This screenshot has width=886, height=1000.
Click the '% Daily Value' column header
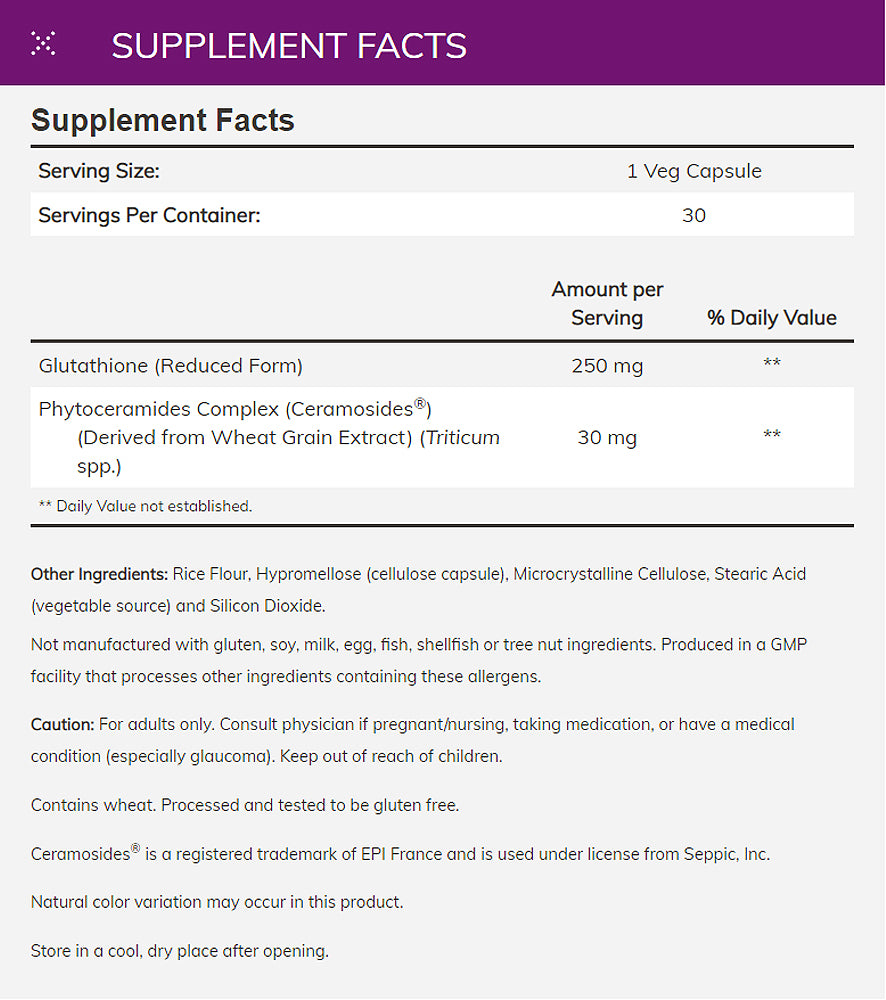click(x=771, y=318)
